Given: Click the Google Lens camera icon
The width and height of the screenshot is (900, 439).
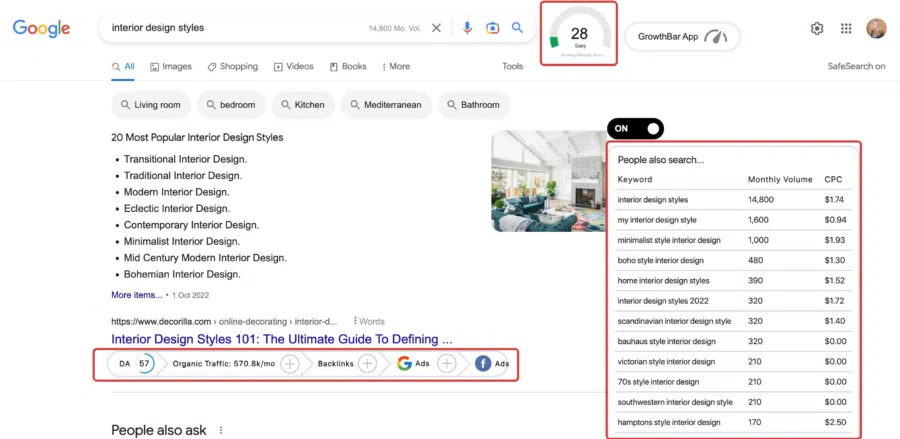Looking at the screenshot, I should click(492, 28).
